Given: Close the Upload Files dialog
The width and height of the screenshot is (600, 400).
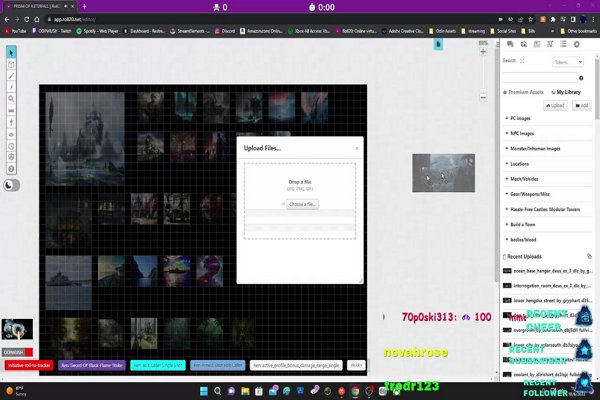Looking at the screenshot, I should coord(357,149).
